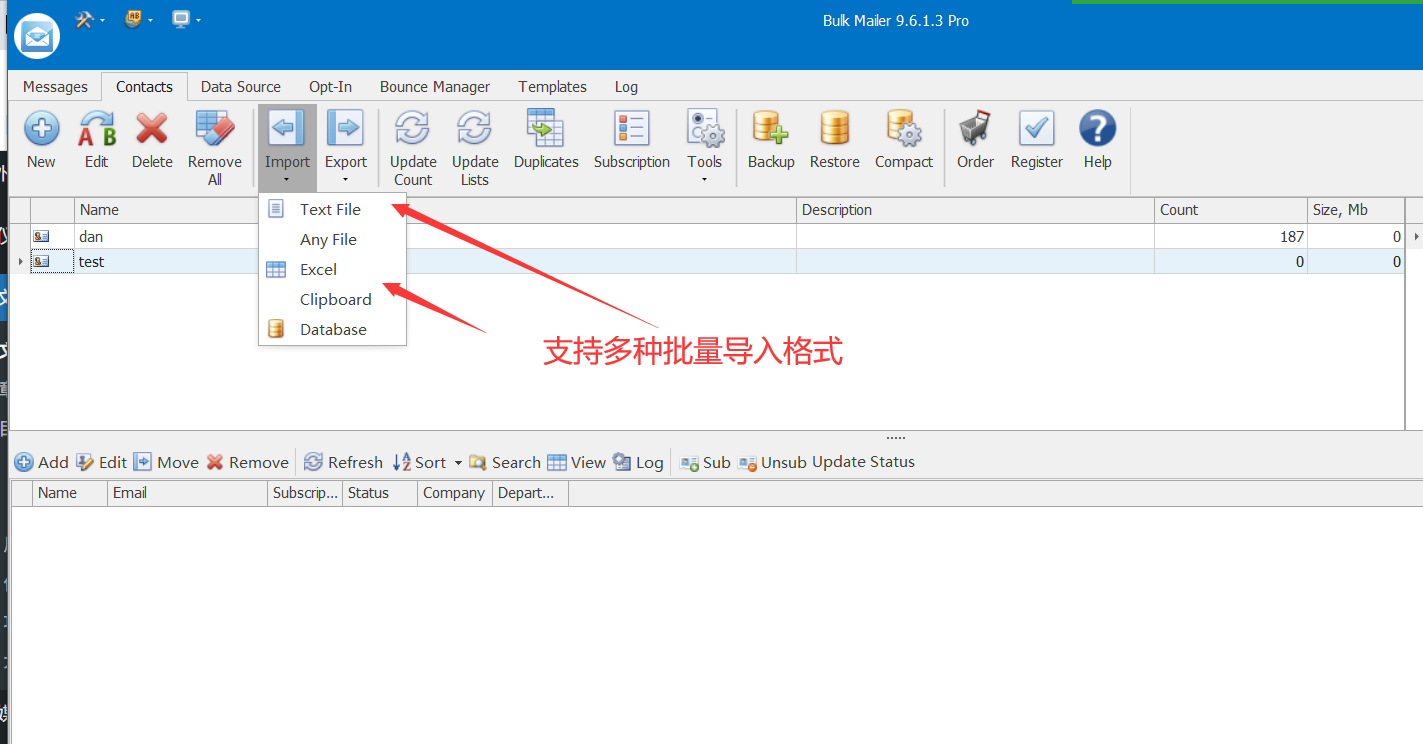Select Clipboard in the Import menu
Image resolution: width=1423 pixels, height=744 pixels.
[x=335, y=299]
